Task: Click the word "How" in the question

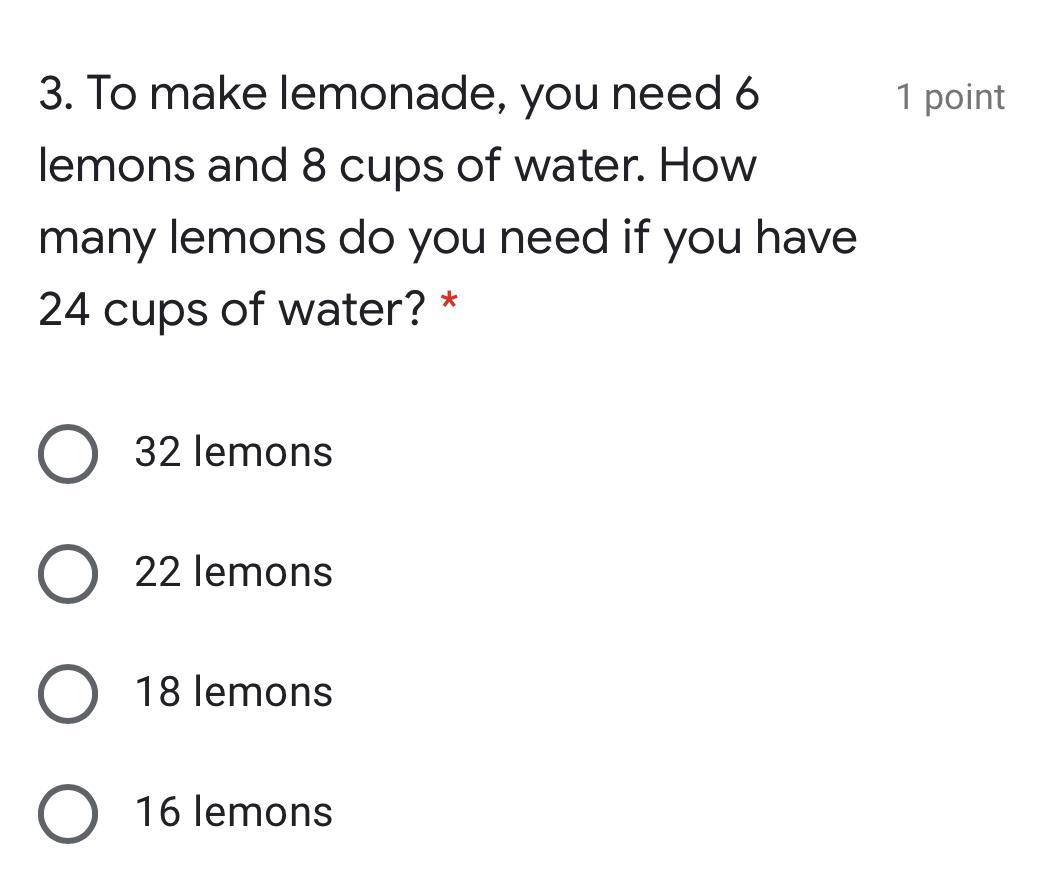Action: pyautogui.click(x=707, y=166)
